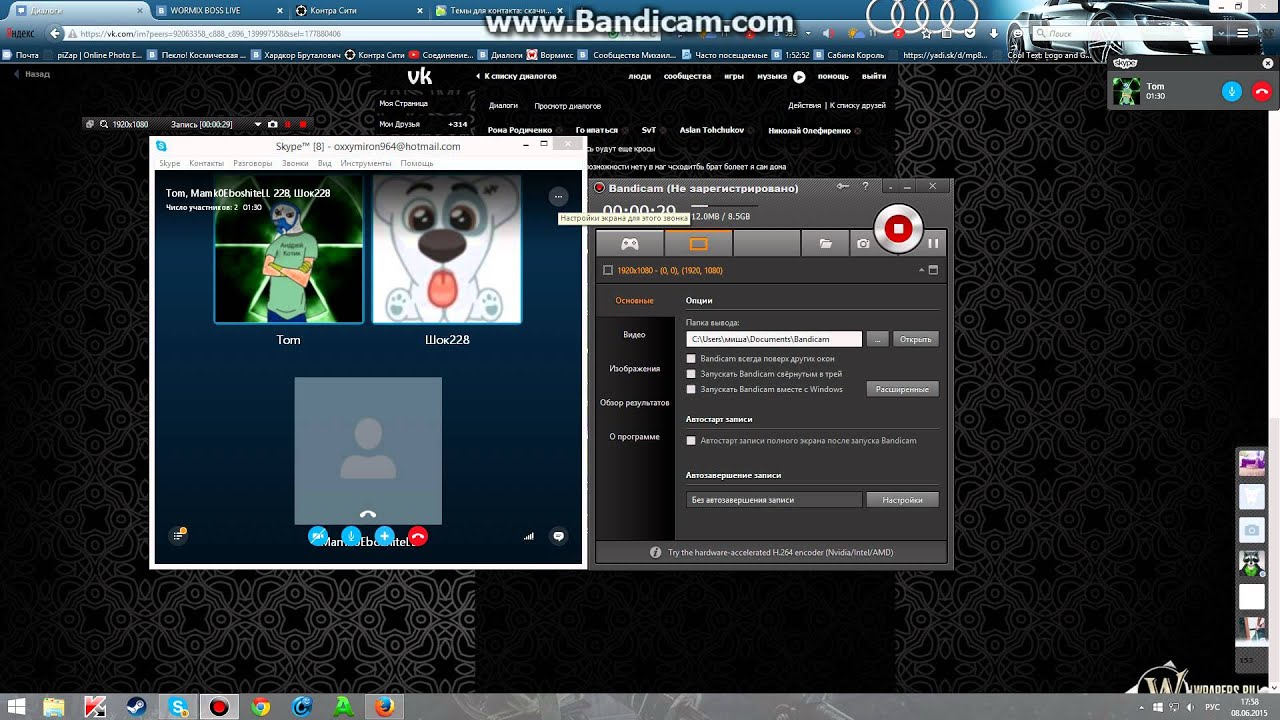The width and height of the screenshot is (1280, 720).
Task: Click Настройки auto-complete button
Action: click(902, 500)
